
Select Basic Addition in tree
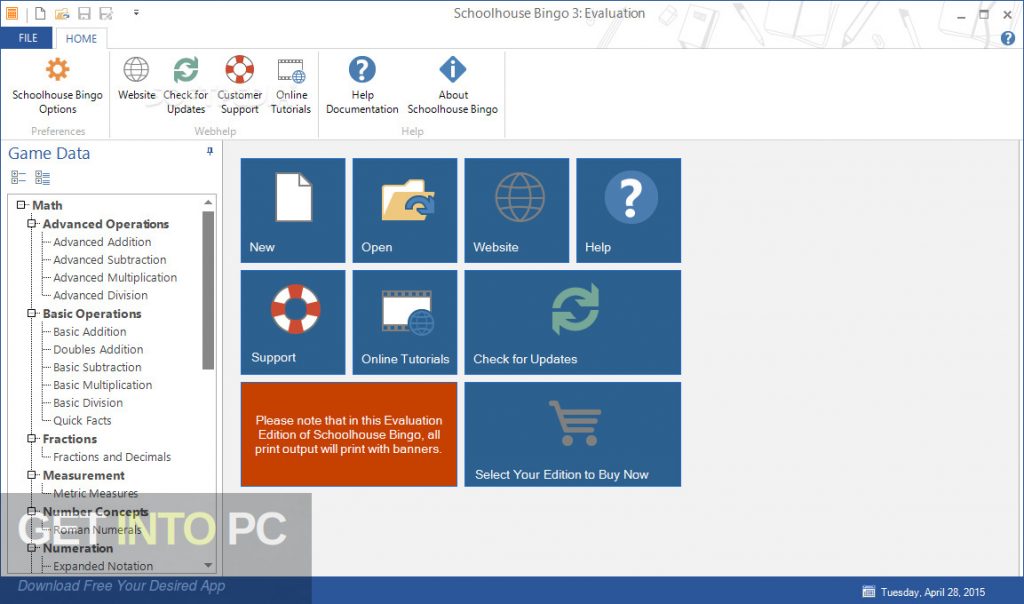(x=90, y=332)
